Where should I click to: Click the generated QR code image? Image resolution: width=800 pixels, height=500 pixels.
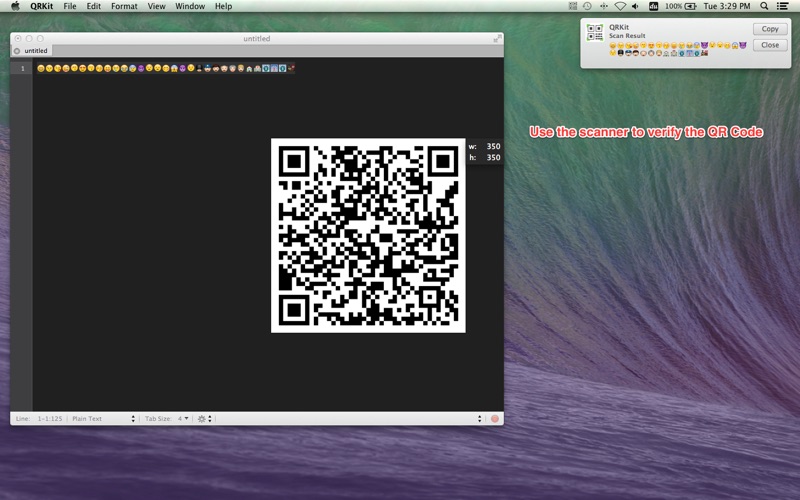tap(368, 236)
